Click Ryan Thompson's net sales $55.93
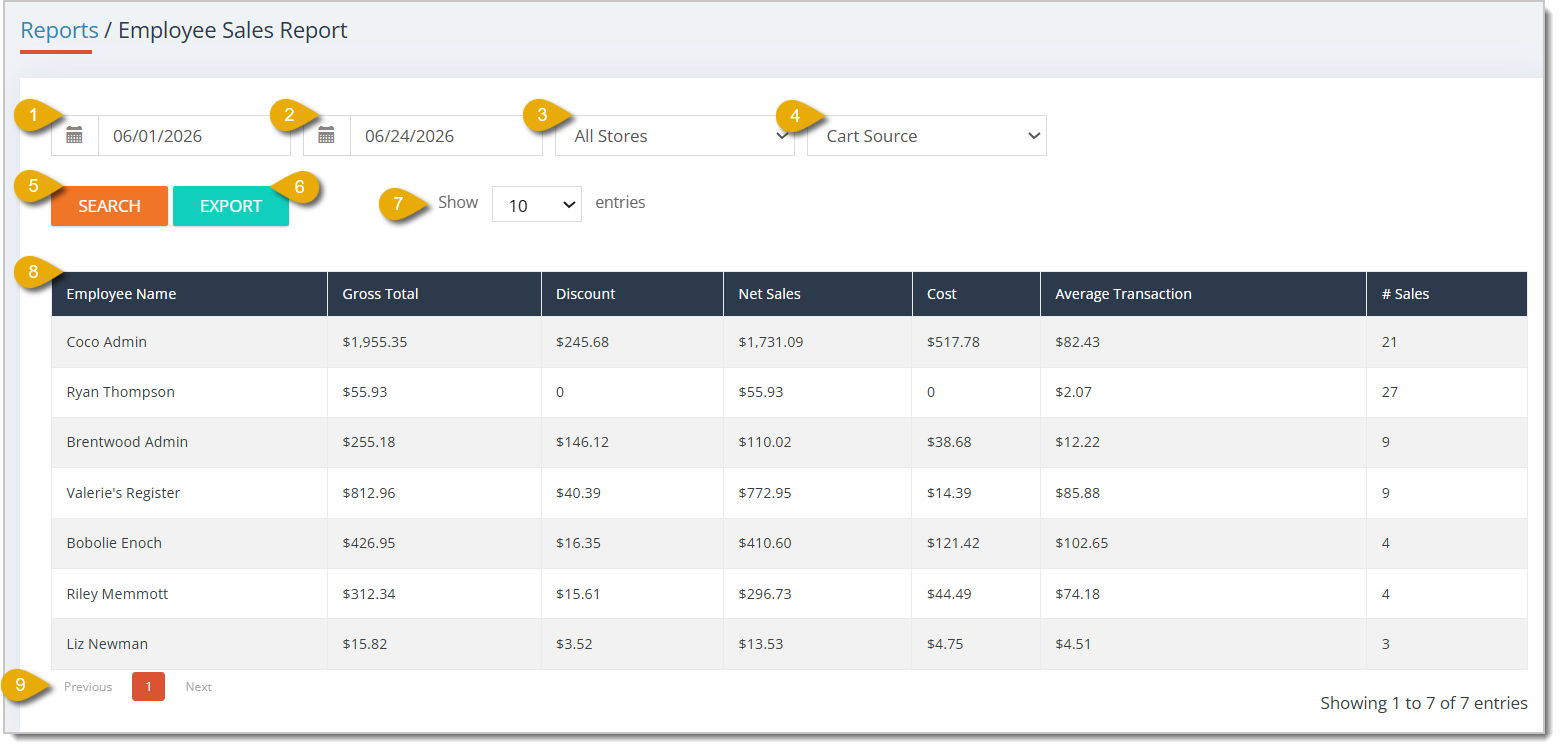 761,392
